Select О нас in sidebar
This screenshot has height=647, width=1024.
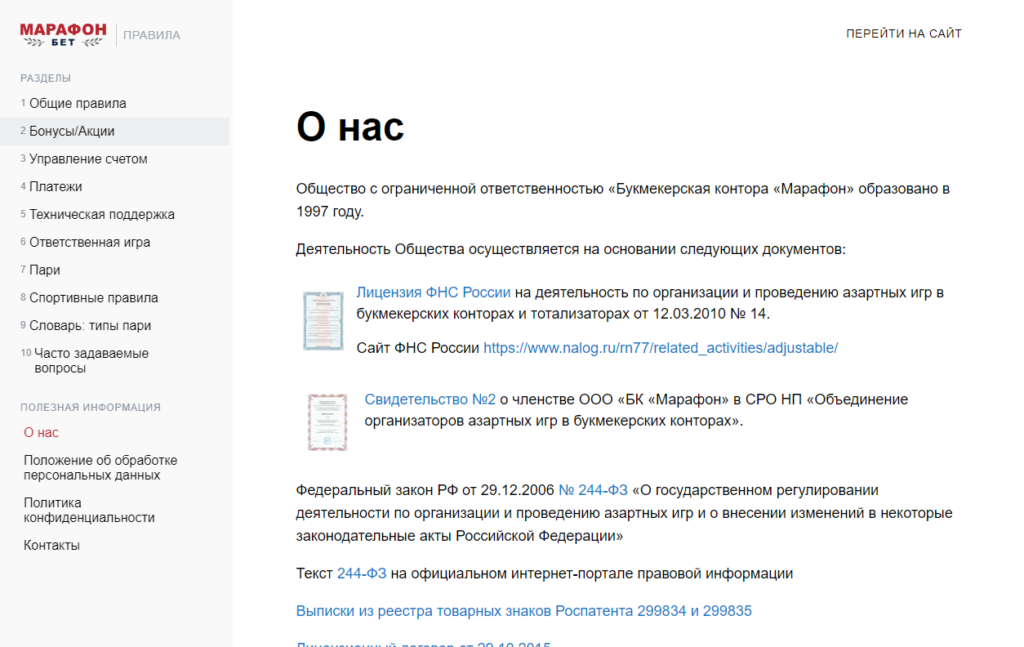[x=41, y=432]
